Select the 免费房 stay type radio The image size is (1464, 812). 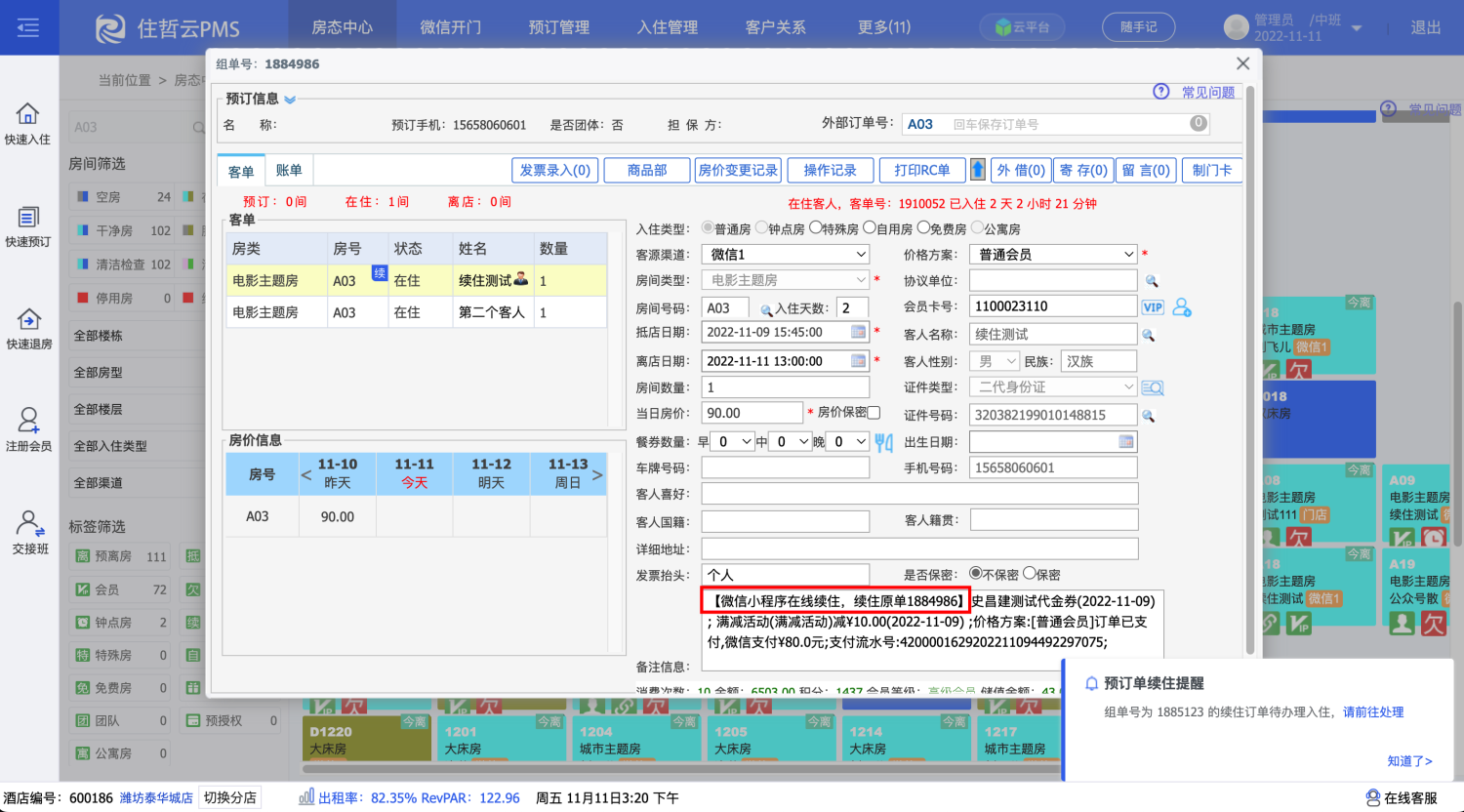(x=922, y=227)
